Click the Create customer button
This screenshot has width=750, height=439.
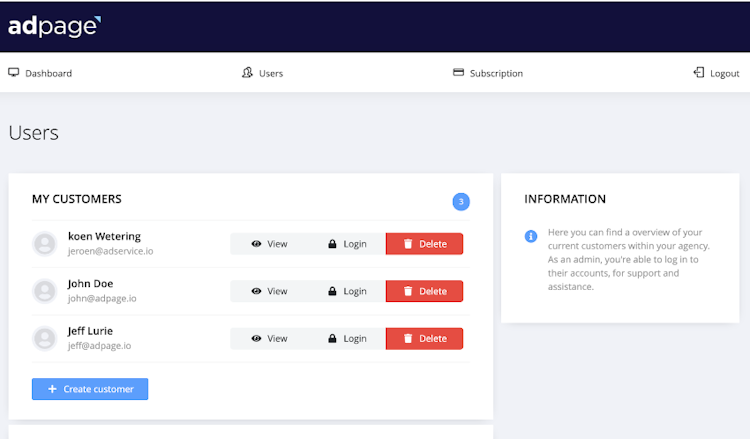click(90, 389)
